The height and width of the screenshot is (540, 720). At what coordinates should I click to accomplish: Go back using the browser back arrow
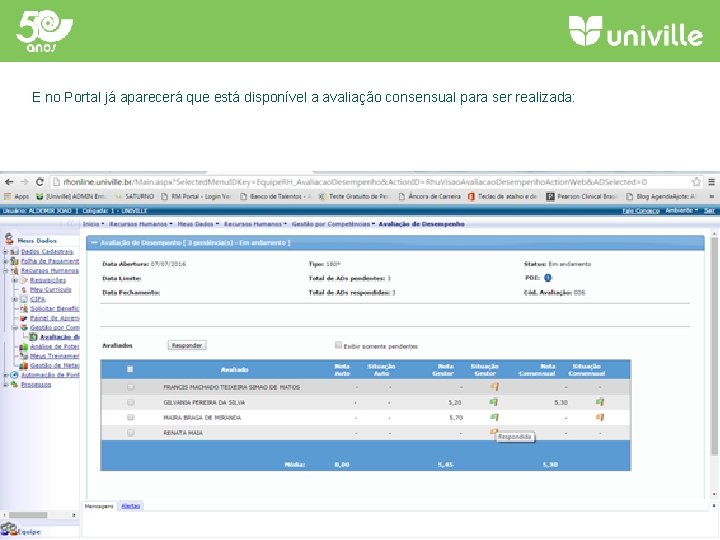9,182
